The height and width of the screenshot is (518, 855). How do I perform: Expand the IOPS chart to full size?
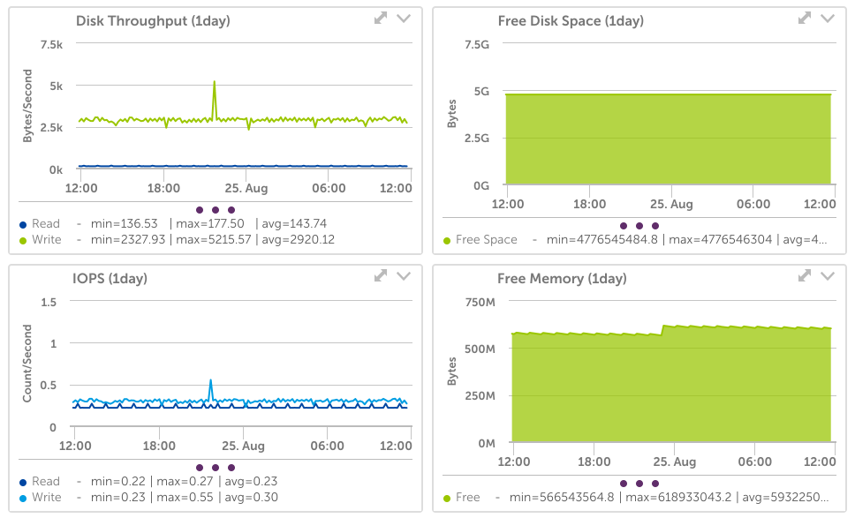tap(380, 276)
